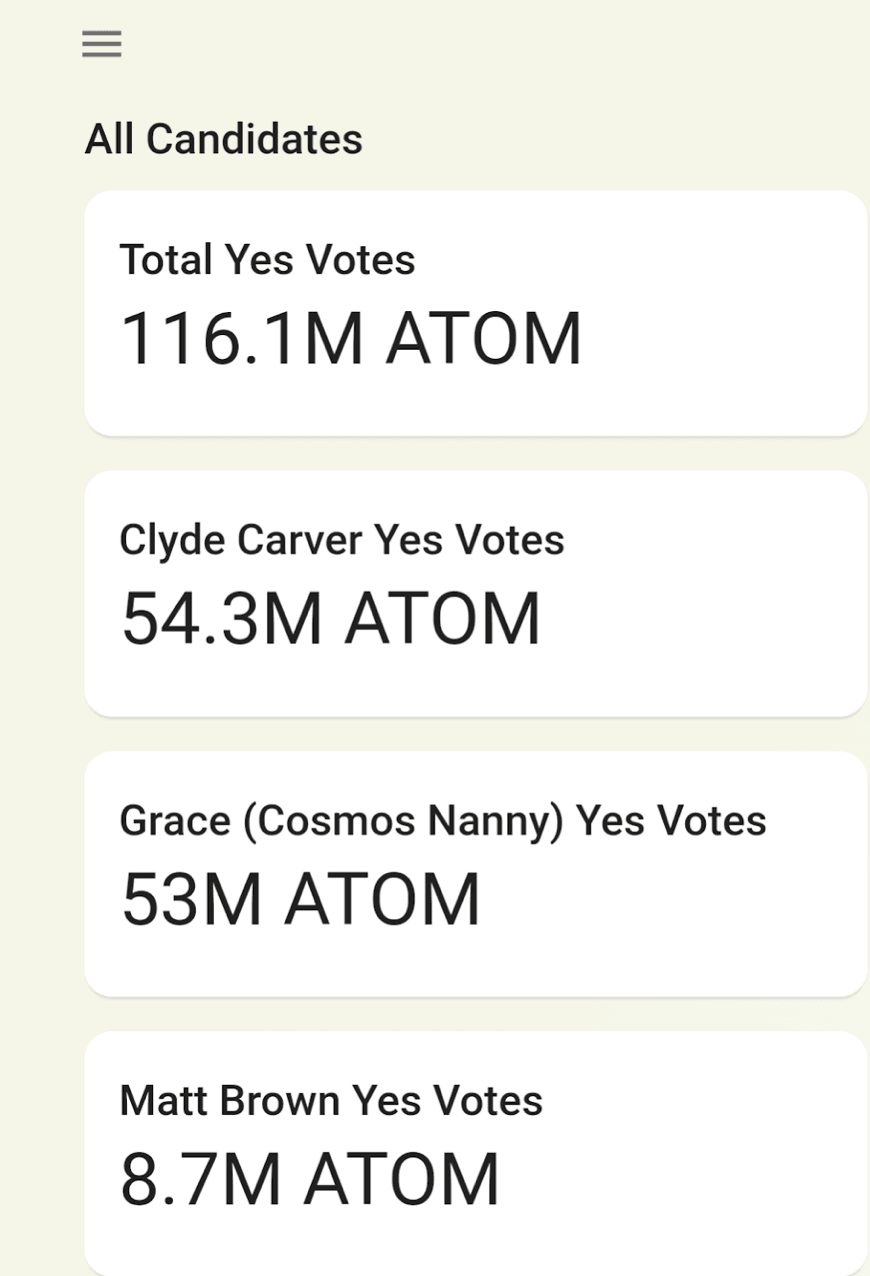The image size is (870, 1276).
Task: Click the 54.3M number for Clyde Carver
Action: tap(221, 619)
